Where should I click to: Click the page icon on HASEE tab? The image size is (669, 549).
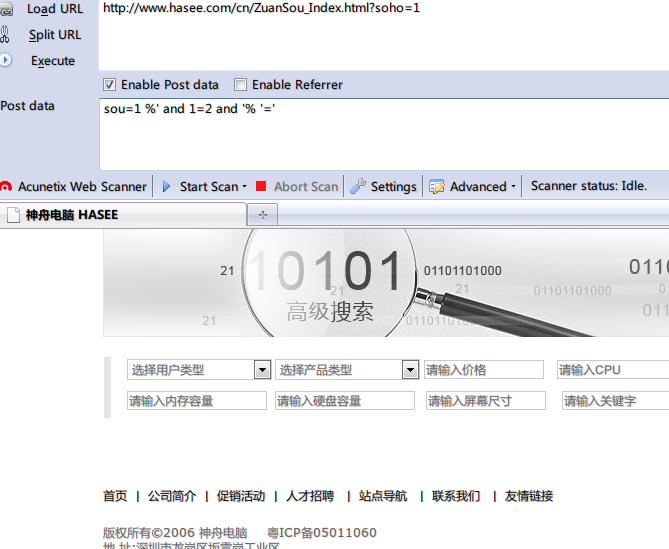coord(13,215)
